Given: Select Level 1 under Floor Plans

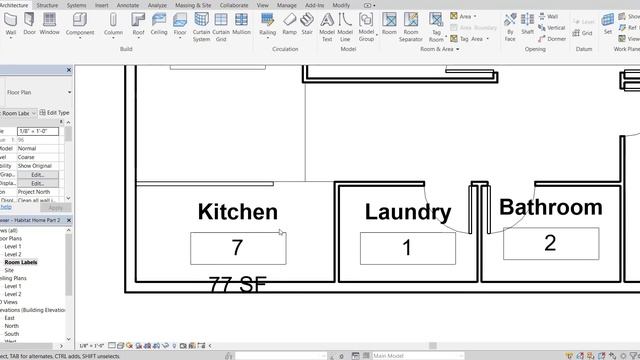Looking at the screenshot, I should pyautogui.click(x=13, y=247).
